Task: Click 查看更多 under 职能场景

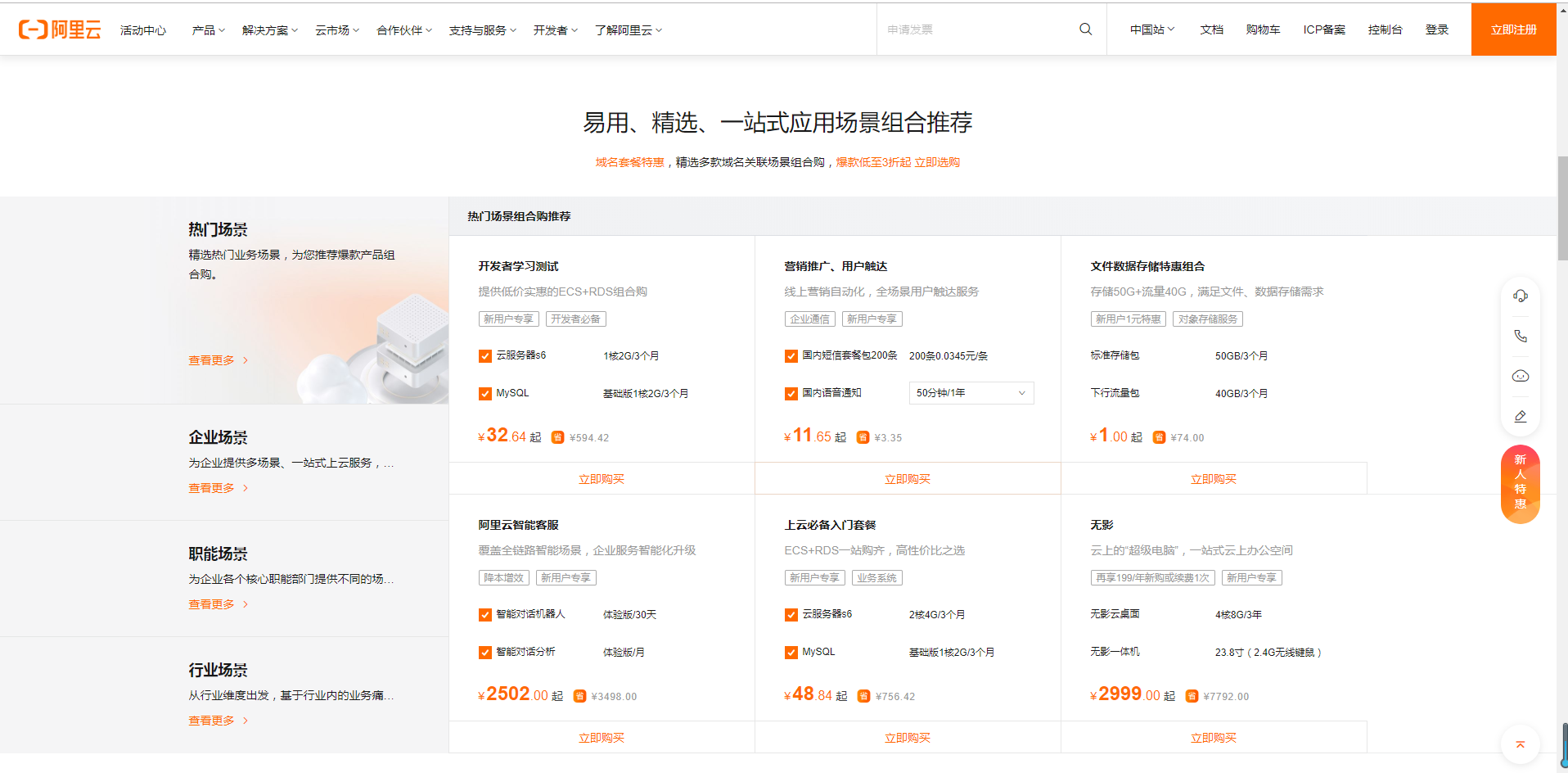Action: [x=218, y=604]
